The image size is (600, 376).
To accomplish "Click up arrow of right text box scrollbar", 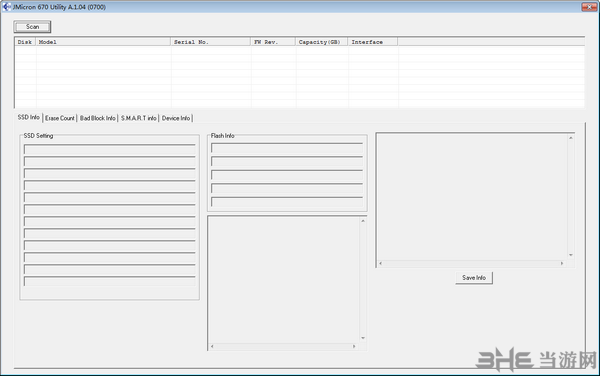I will [x=571, y=138].
